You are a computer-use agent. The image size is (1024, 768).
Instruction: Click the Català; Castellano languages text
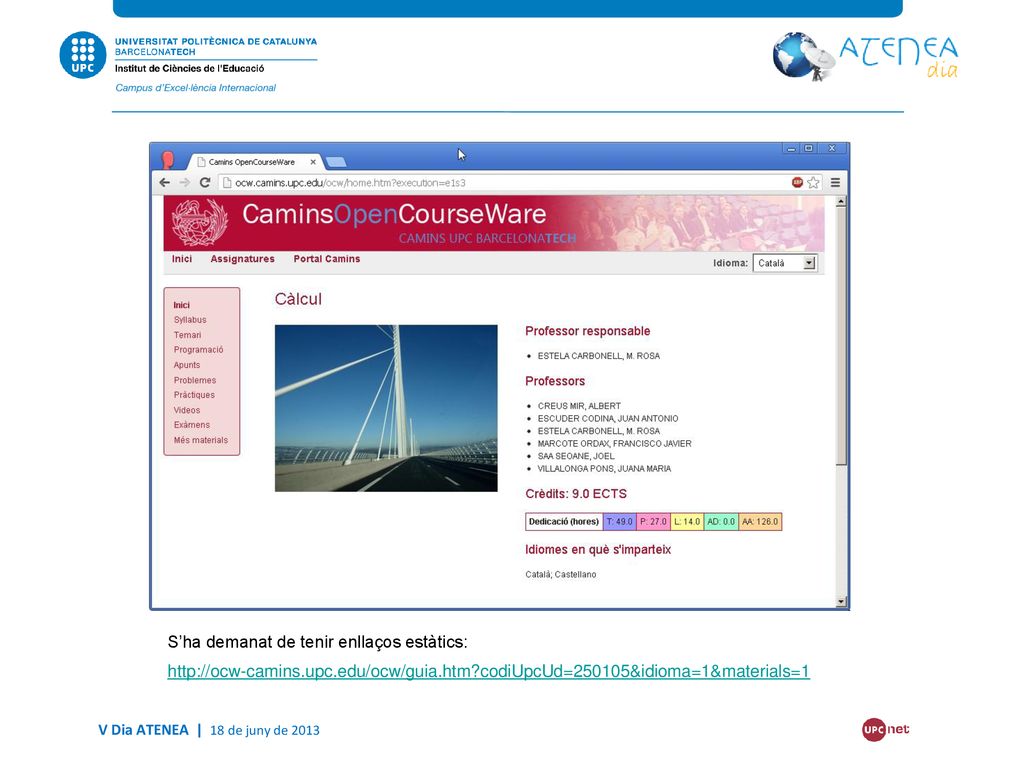point(561,575)
